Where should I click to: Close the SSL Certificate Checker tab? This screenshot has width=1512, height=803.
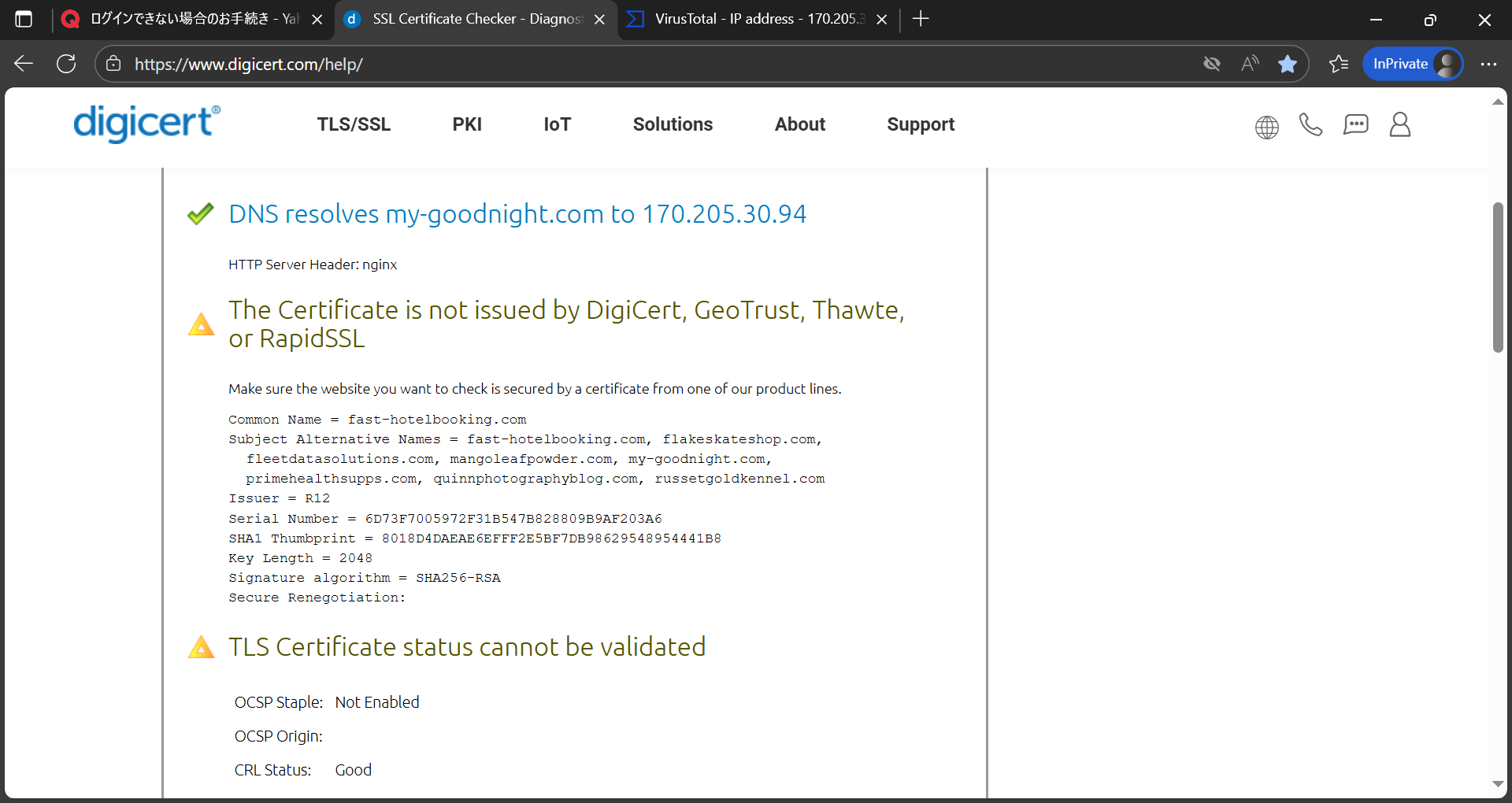[x=600, y=19]
